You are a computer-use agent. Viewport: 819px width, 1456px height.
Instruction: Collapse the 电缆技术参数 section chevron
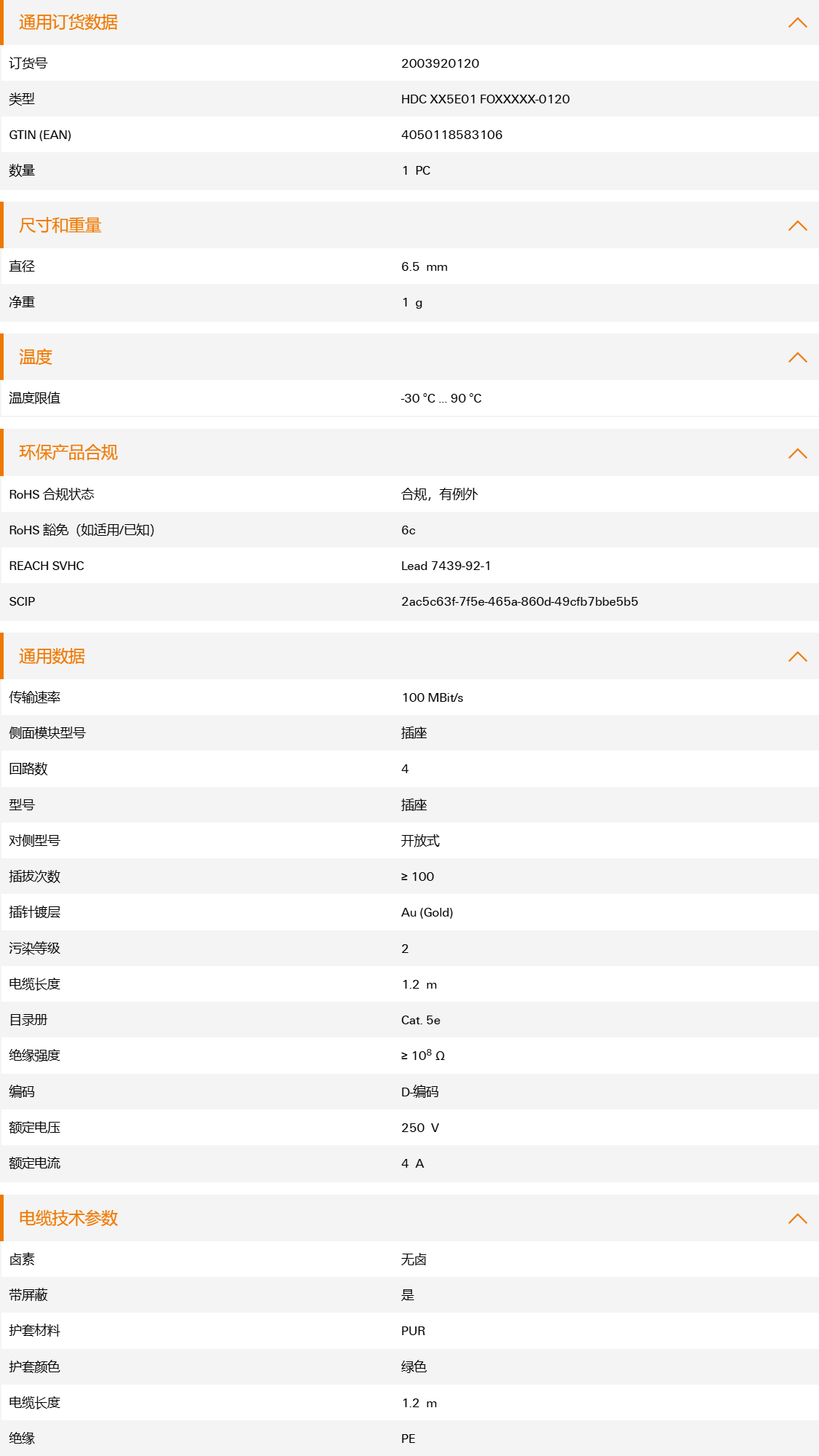pyautogui.click(x=797, y=1219)
